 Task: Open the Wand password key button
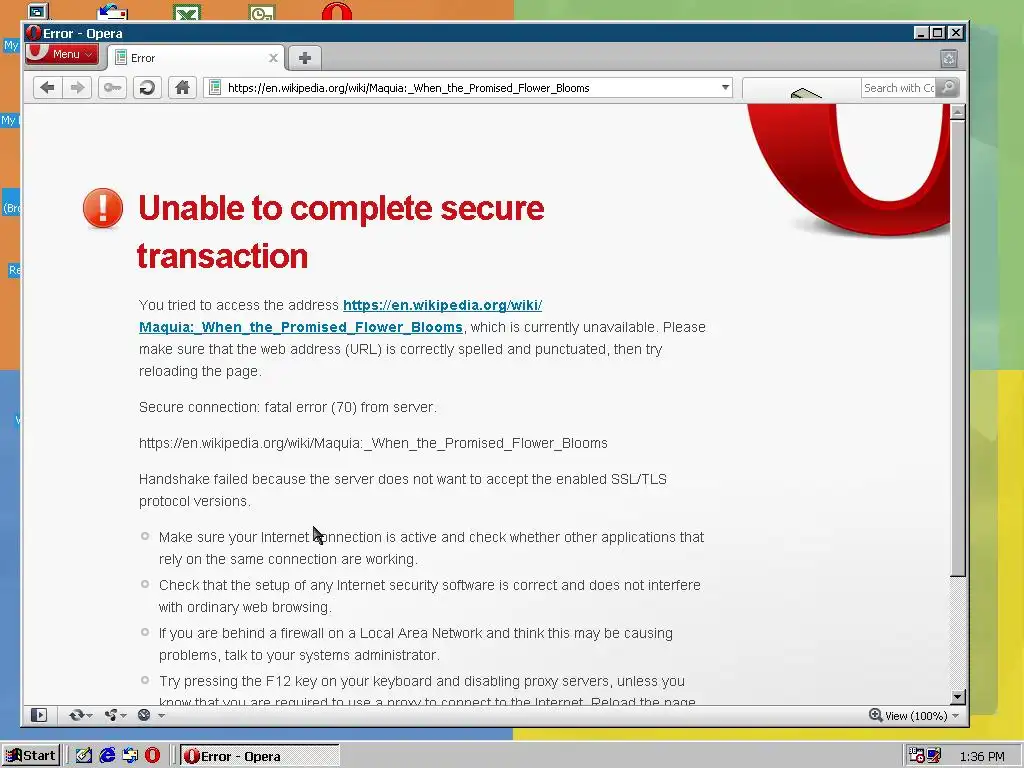click(112, 88)
